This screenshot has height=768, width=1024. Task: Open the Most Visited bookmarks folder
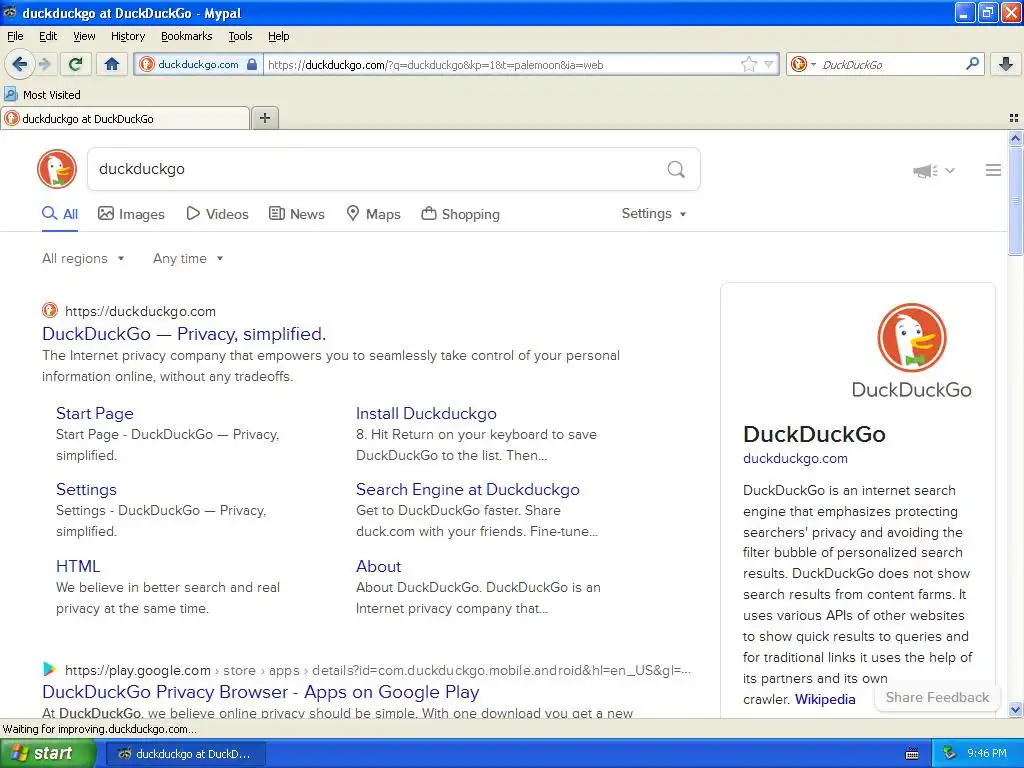42,95
